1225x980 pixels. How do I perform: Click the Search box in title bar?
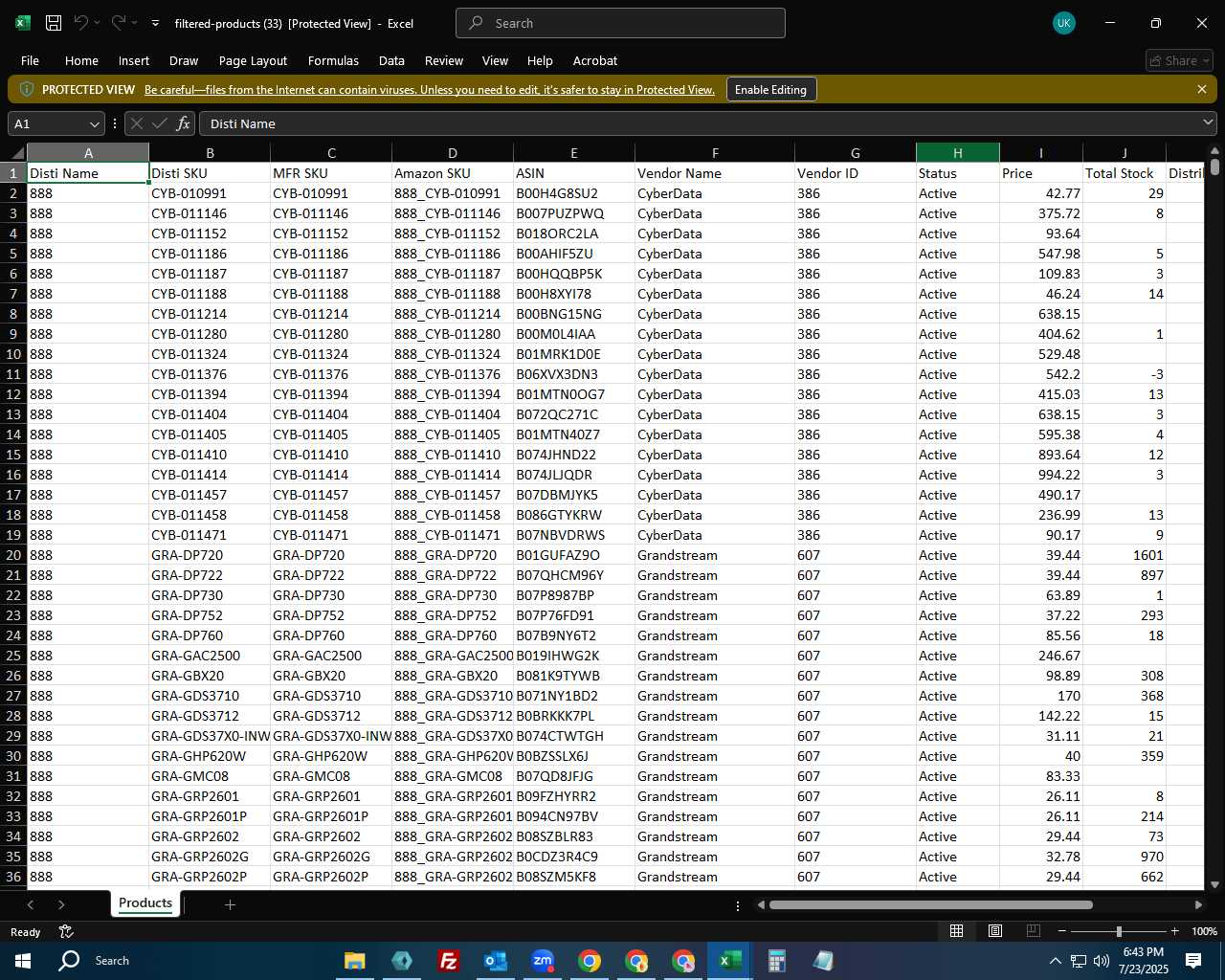click(620, 23)
